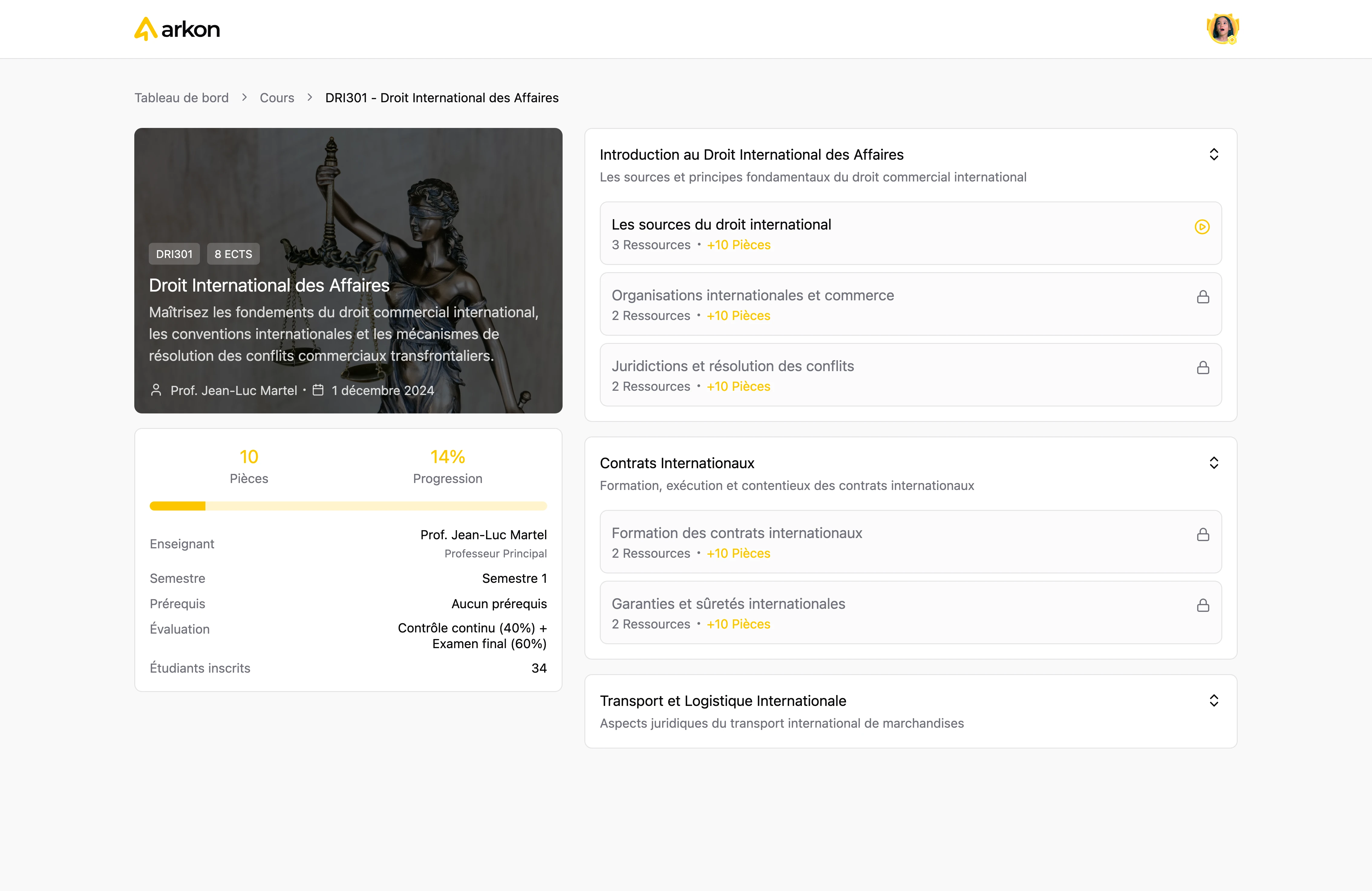Click lock icon on Organisations internationales et commerce
Image resolution: width=1372 pixels, height=891 pixels.
[1203, 297]
